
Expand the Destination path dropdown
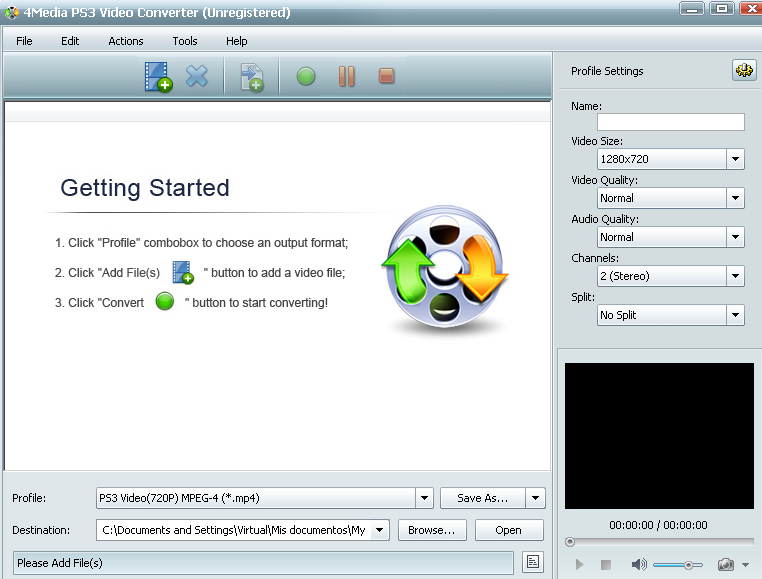[x=380, y=530]
